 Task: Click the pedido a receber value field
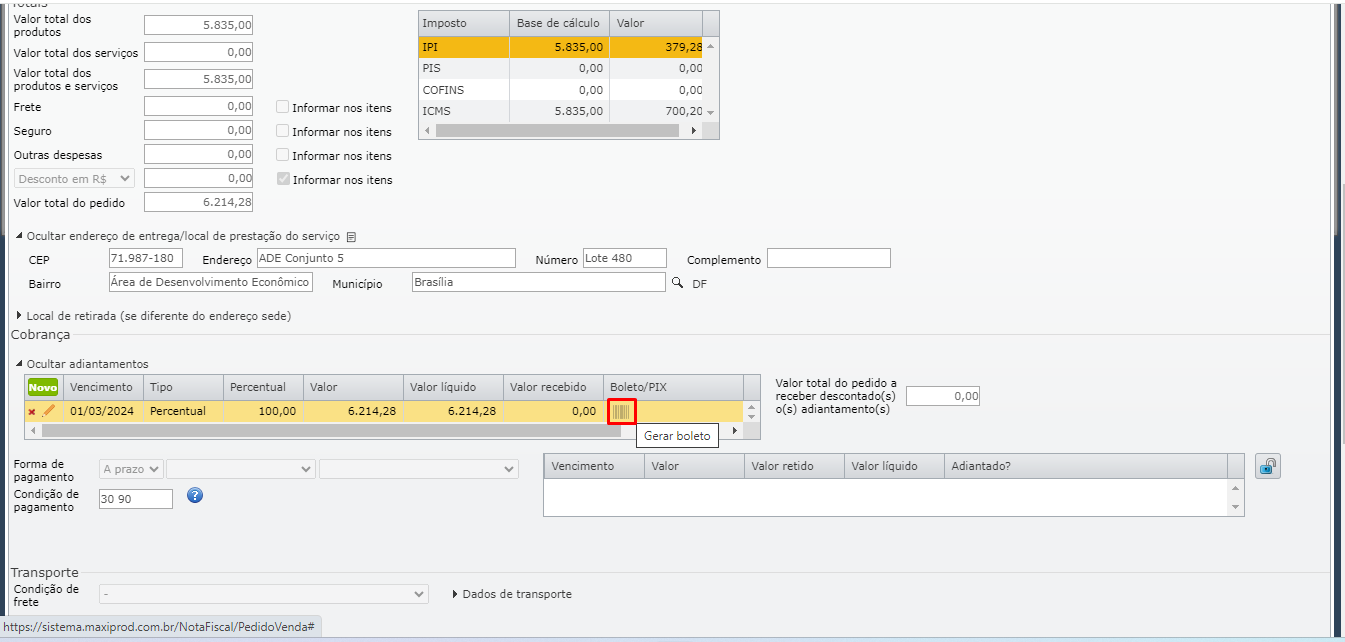[943, 396]
